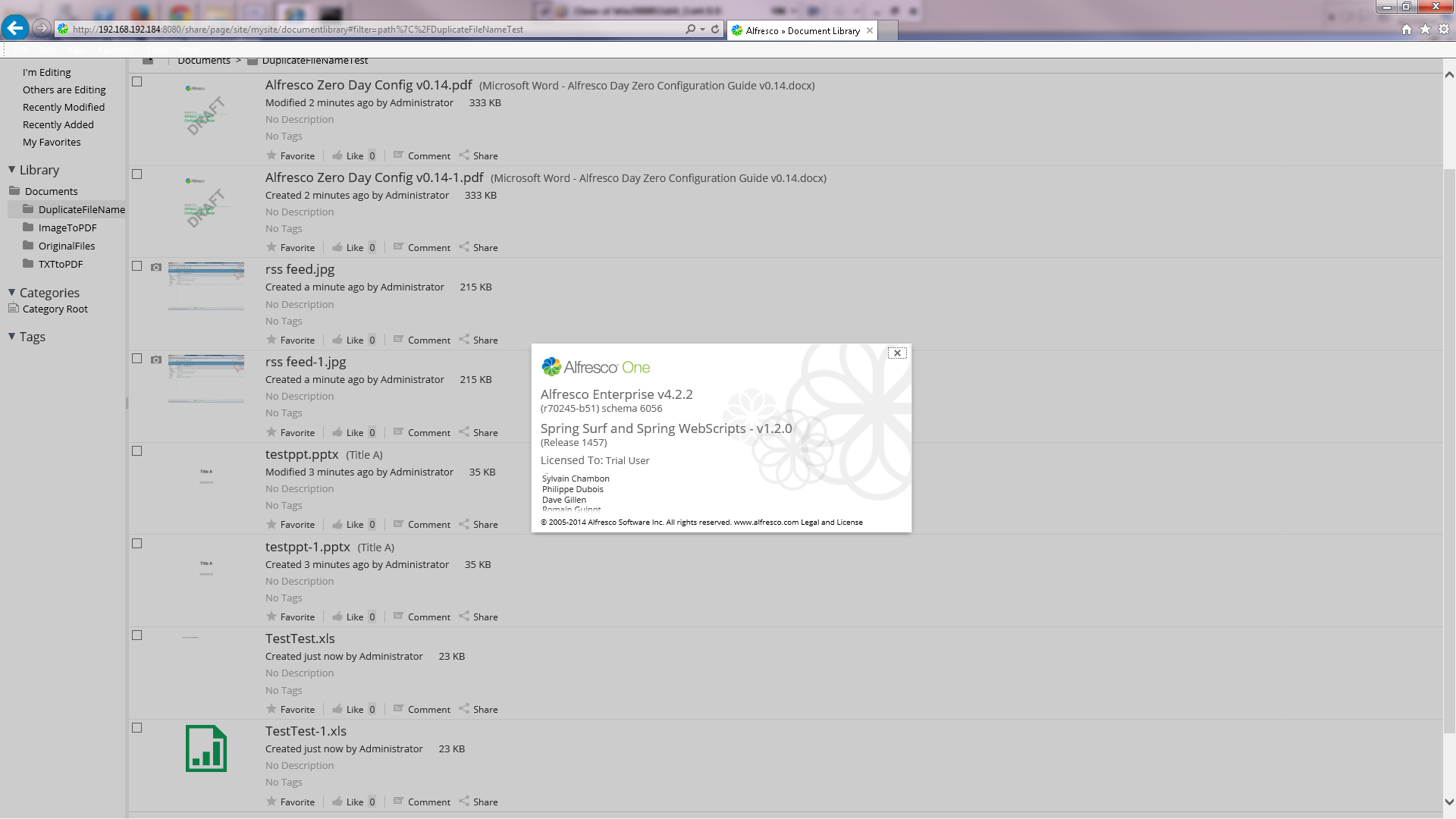Open TestTest.xls document link

click(x=300, y=639)
